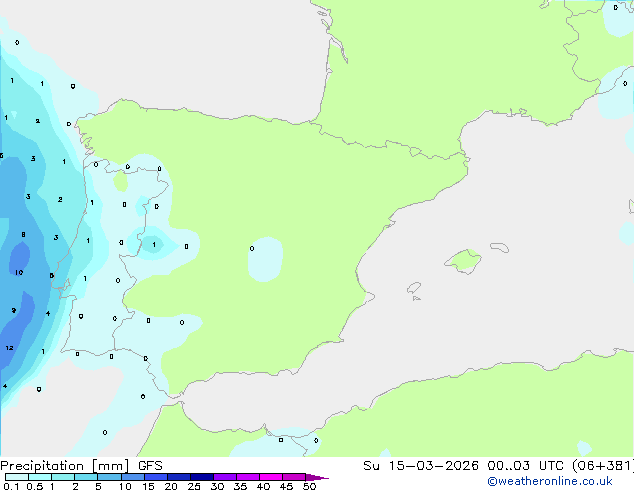The width and height of the screenshot is (634, 490).
Task: Pick the 40–45 mm magenta legend box
Action: point(271,477)
